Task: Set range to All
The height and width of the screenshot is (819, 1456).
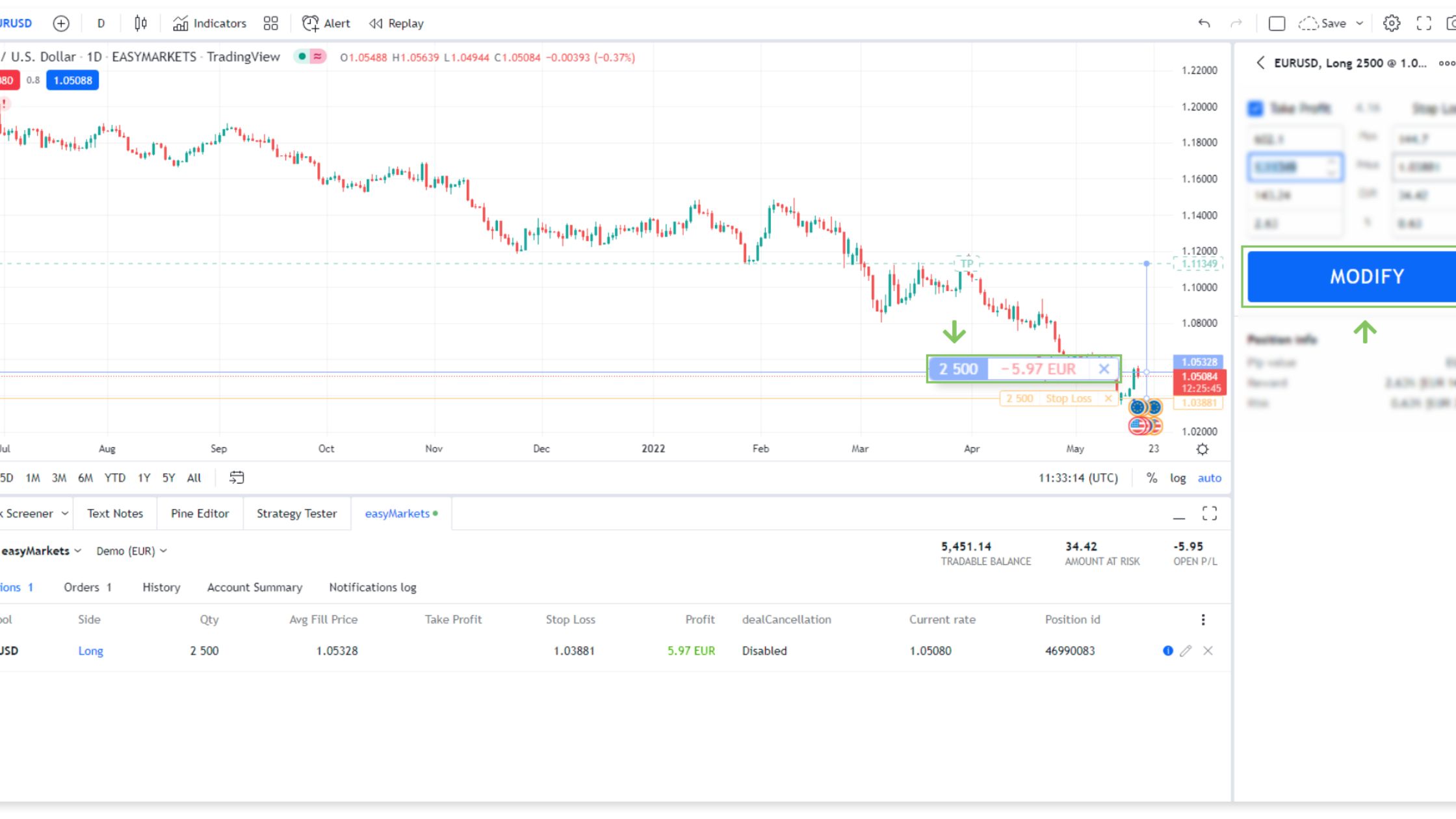Action: coord(194,478)
